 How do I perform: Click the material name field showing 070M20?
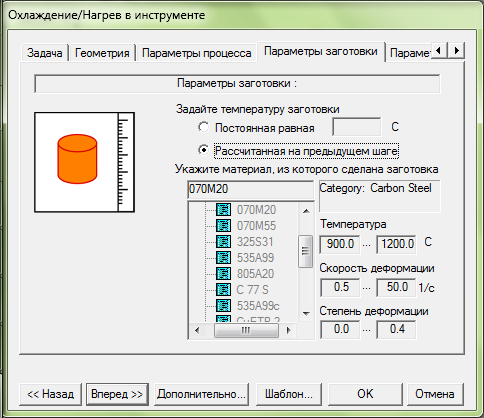coord(250,189)
